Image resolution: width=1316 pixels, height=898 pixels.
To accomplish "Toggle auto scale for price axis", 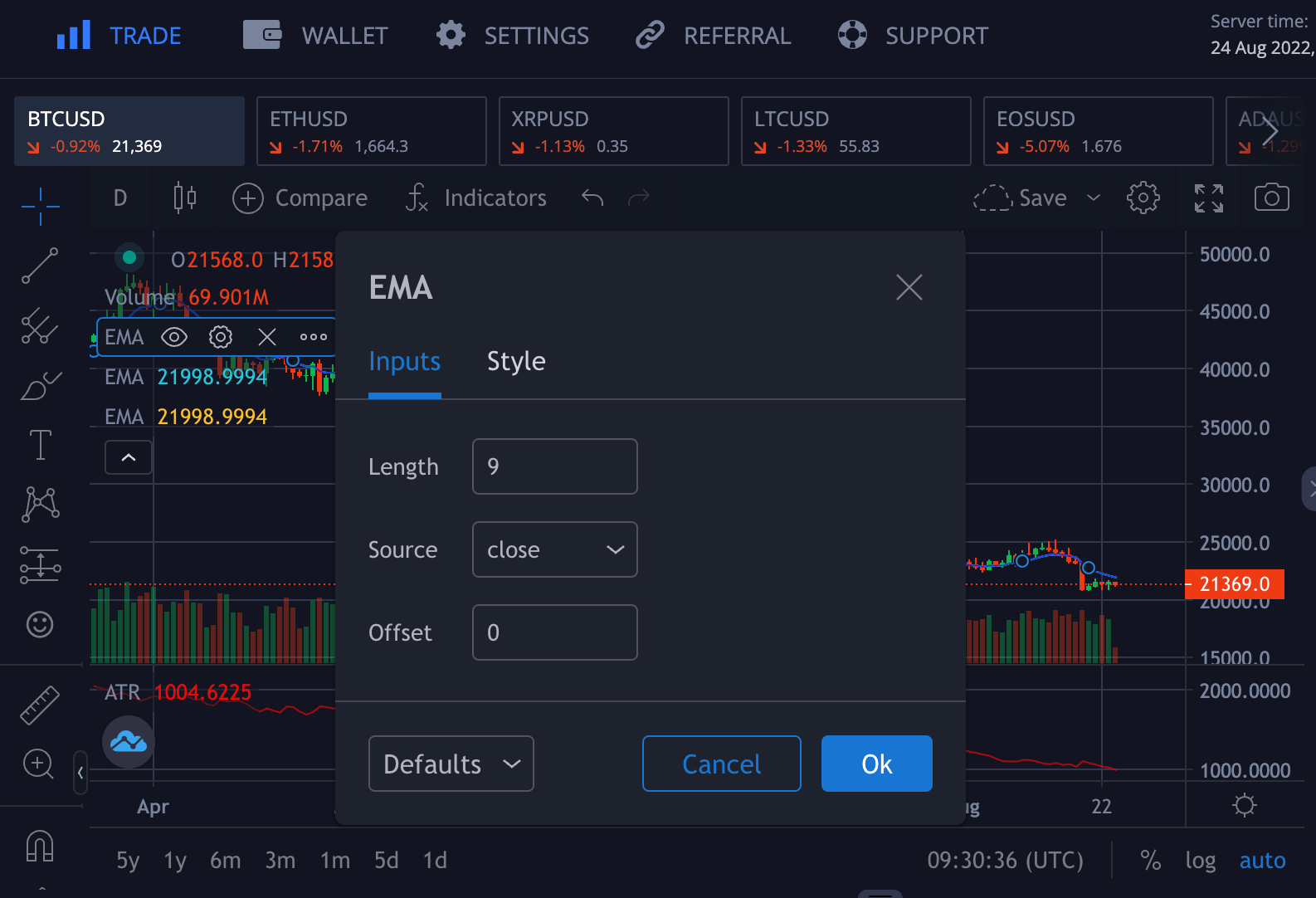I will point(1262,861).
